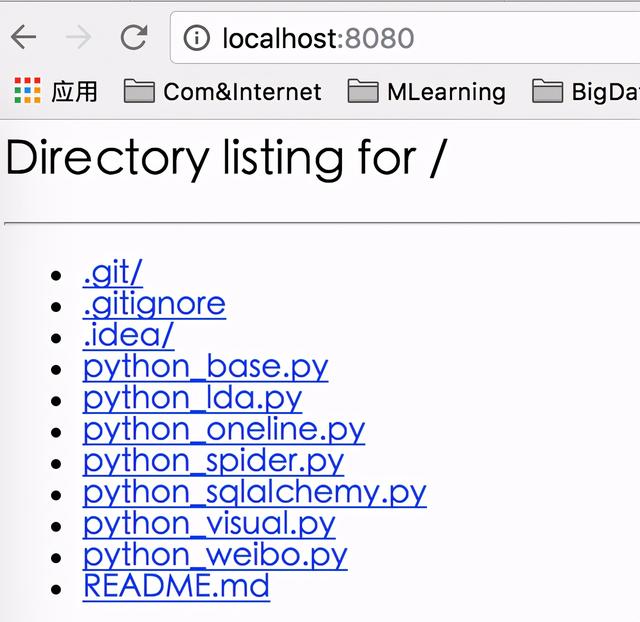Open the BigData bookmarks folder
The image size is (640, 622).
tap(586, 92)
